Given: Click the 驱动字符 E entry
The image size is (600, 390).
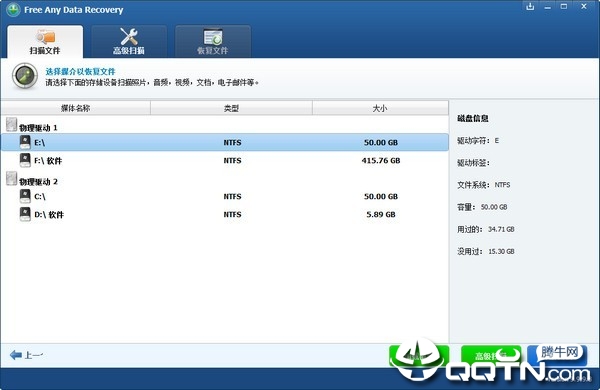Looking at the screenshot, I should coord(478,140).
